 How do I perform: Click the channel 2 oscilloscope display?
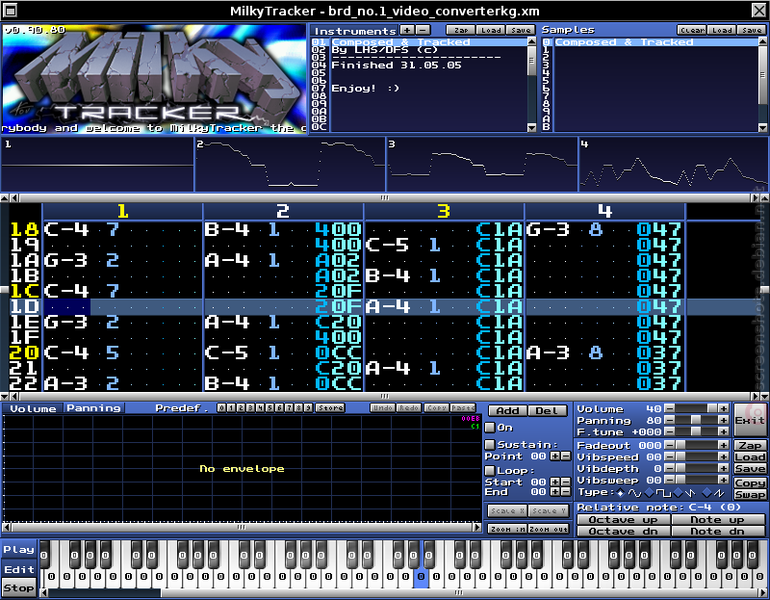click(290, 164)
